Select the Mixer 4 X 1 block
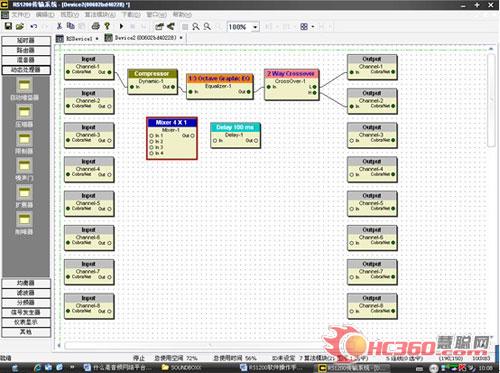The height and width of the screenshot is (373, 500). (x=172, y=138)
